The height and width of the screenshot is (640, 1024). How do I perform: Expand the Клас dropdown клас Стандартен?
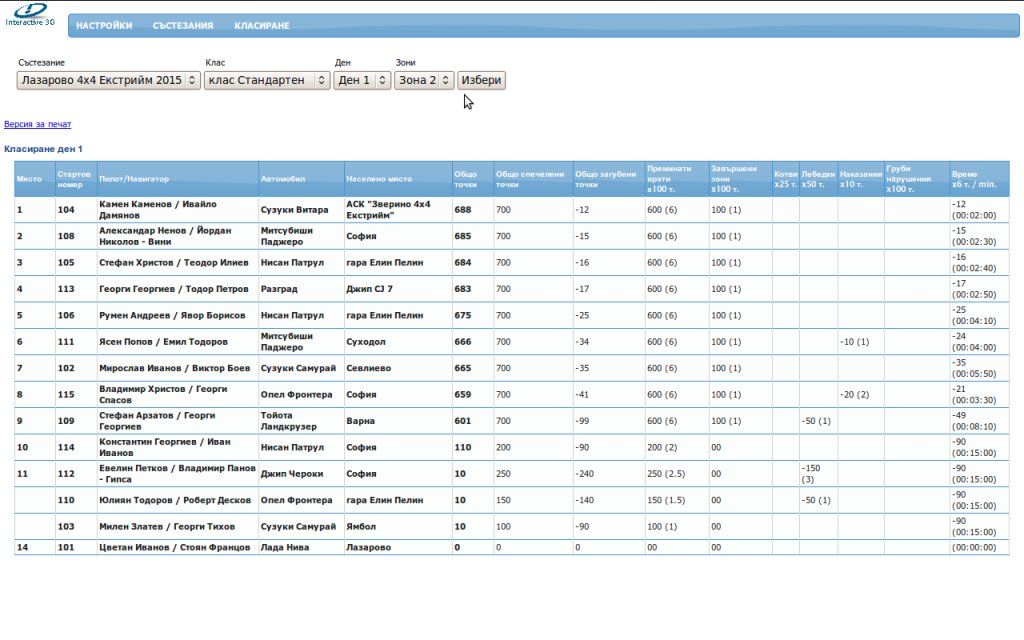267,80
